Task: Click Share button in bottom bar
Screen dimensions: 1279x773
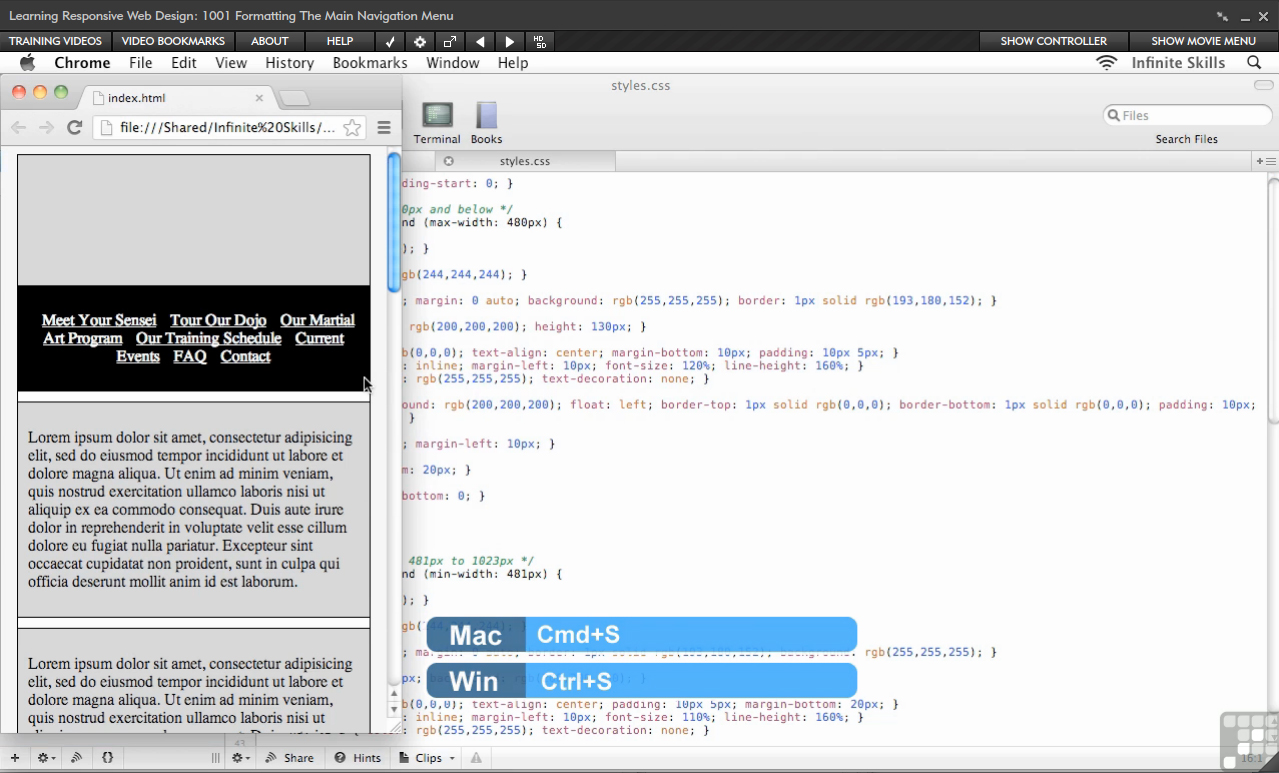Action: tap(290, 758)
